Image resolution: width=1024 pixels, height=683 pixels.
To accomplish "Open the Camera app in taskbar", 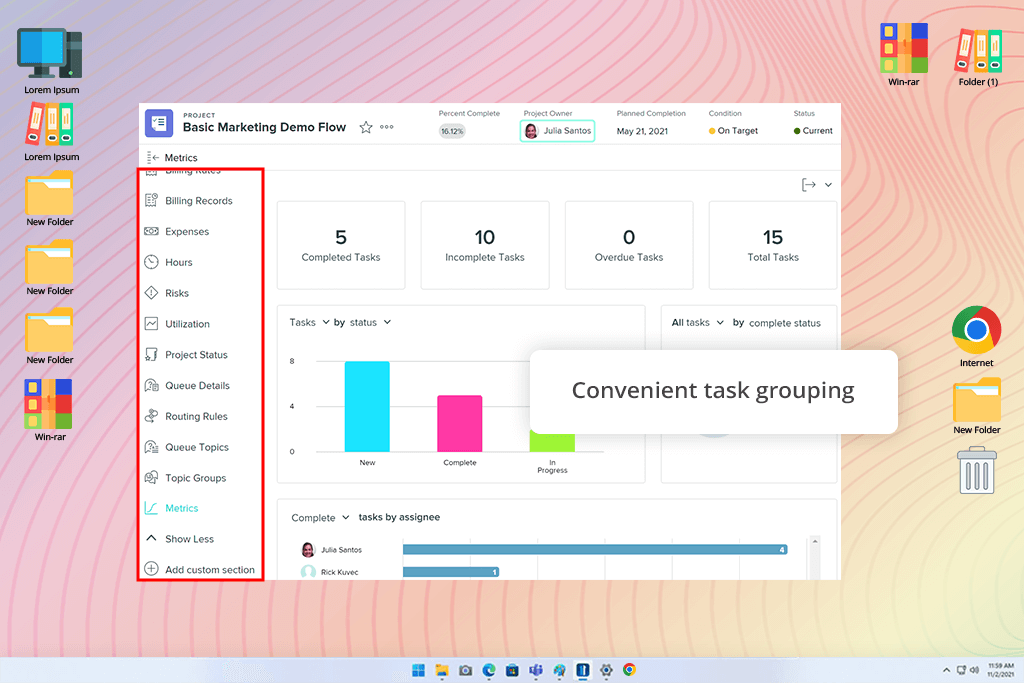I will (466, 670).
